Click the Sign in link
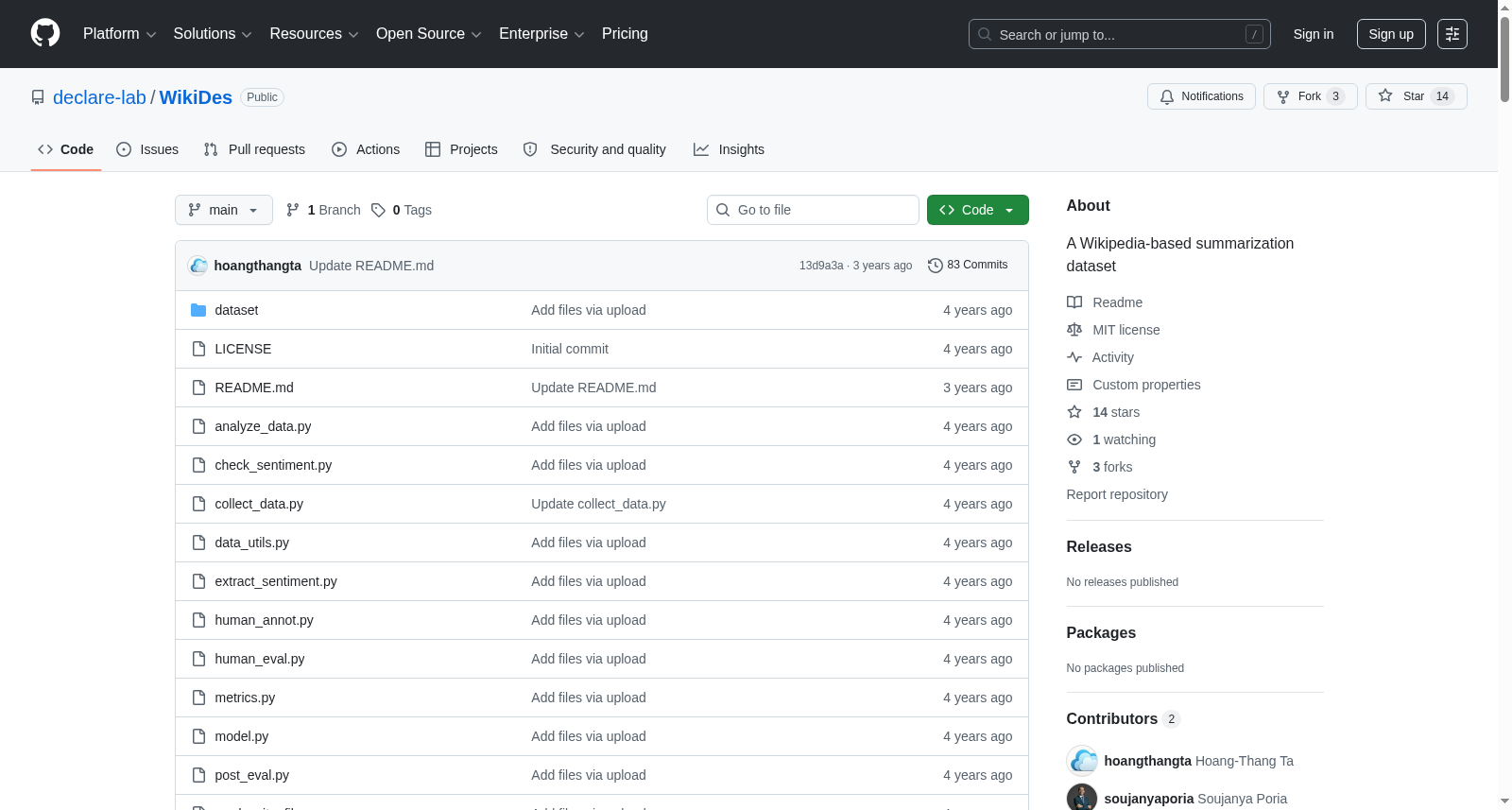Image resolution: width=1512 pixels, height=810 pixels. tap(1314, 34)
